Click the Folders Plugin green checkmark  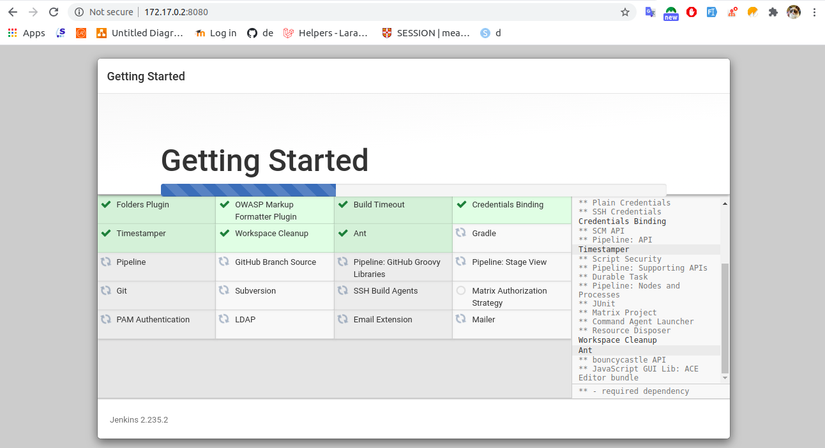(x=106, y=204)
